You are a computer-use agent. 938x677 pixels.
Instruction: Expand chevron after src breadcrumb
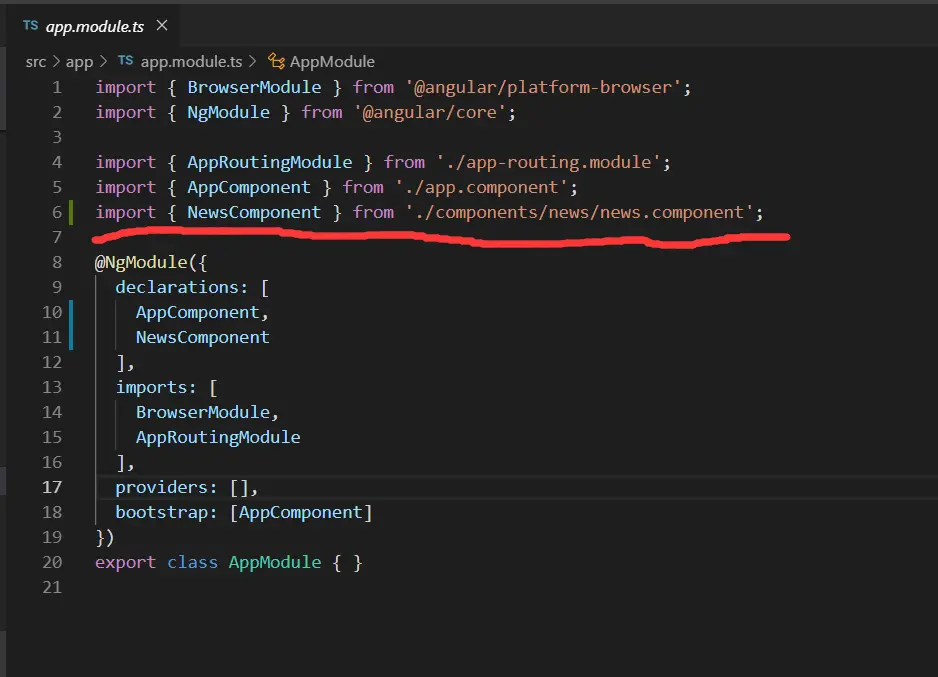(x=56, y=62)
